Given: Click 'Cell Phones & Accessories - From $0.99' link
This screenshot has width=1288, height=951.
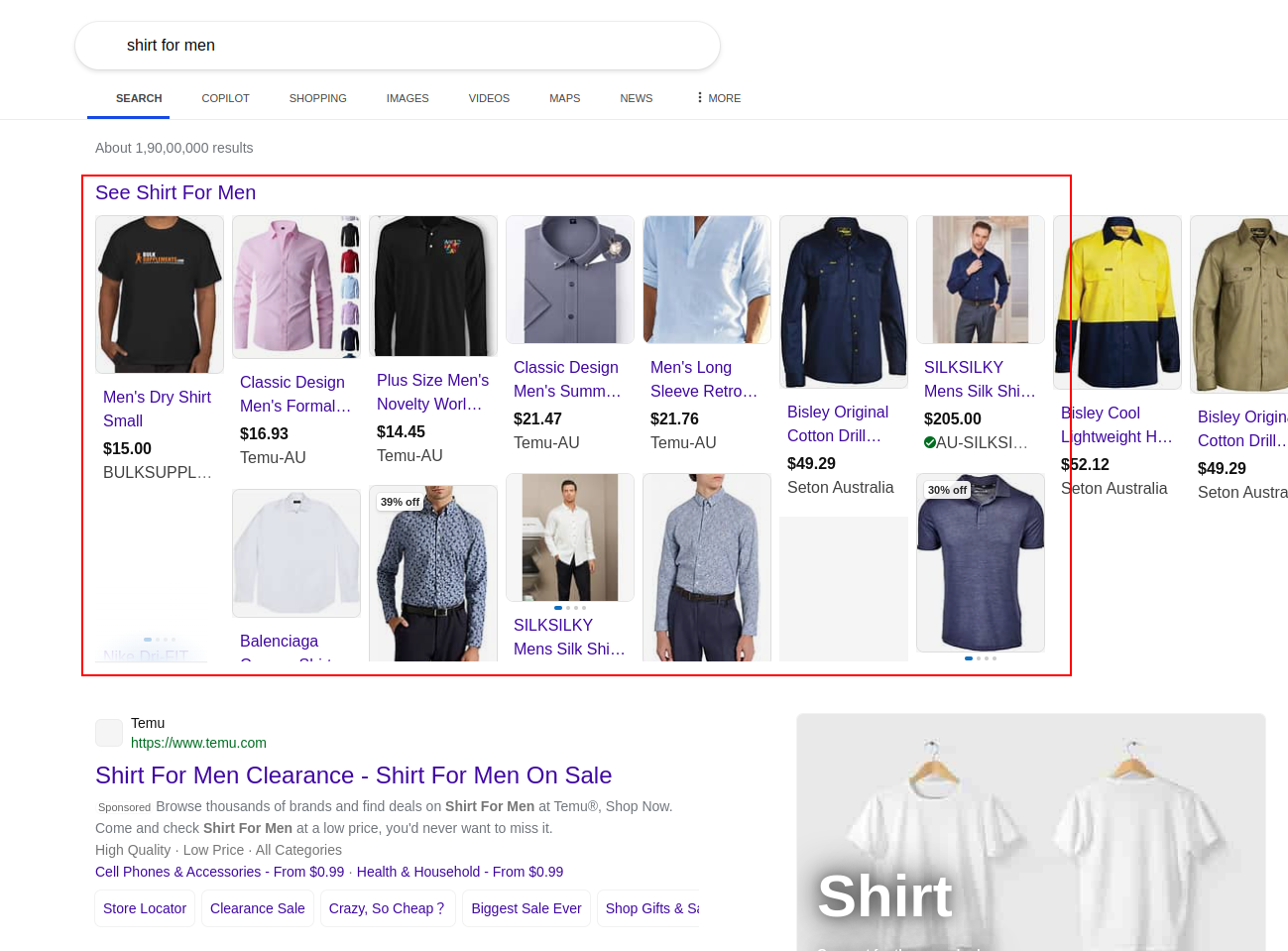Looking at the screenshot, I should point(219,872).
